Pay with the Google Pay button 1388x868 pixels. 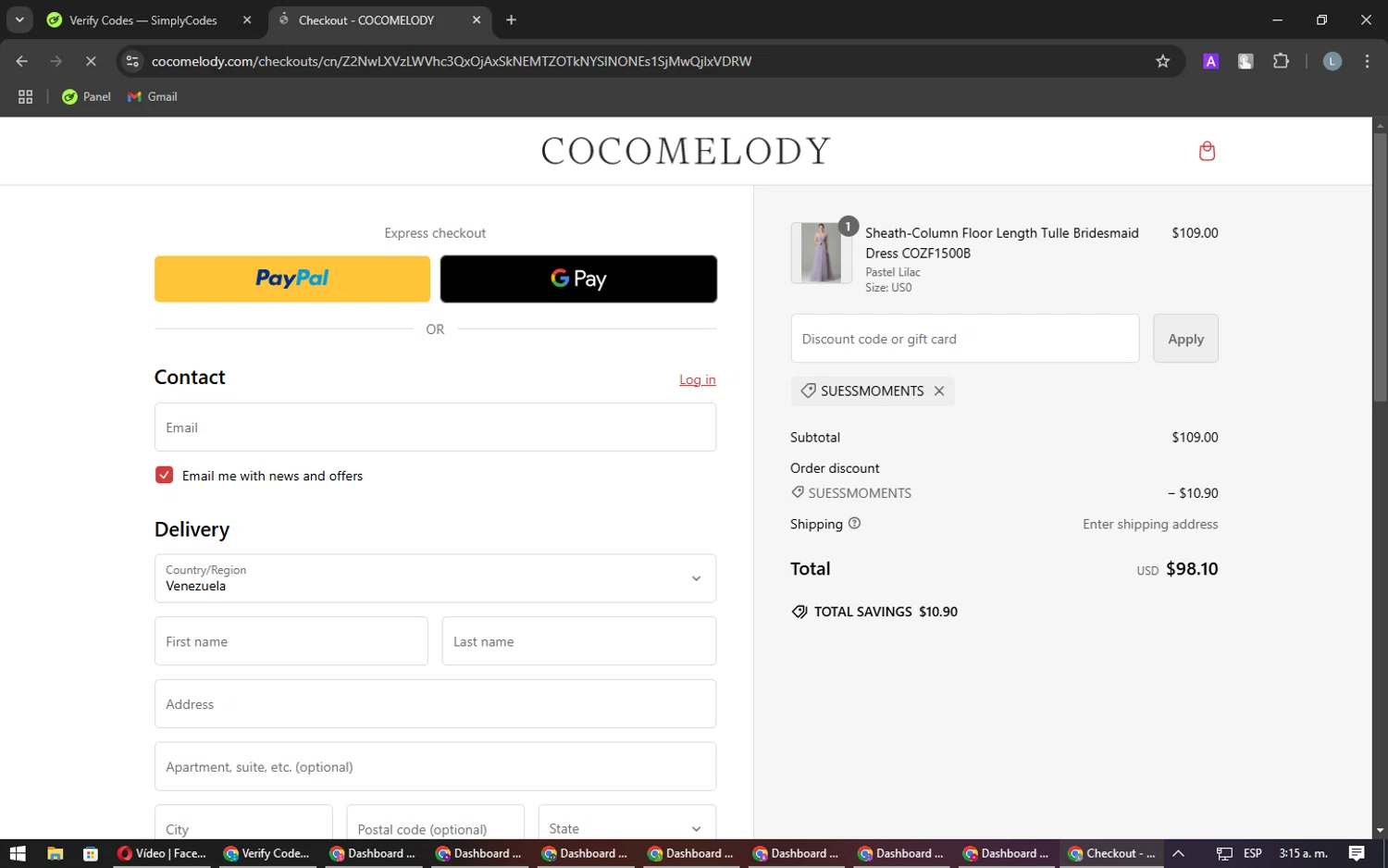tap(578, 279)
